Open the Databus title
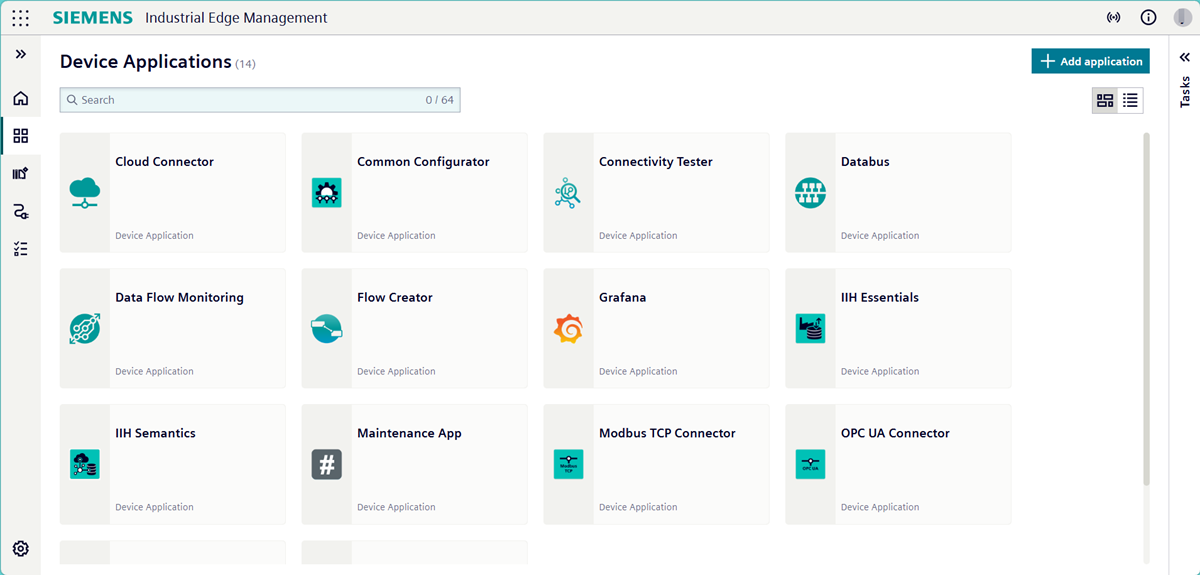The width and height of the screenshot is (1200, 575). pos(865,162)
